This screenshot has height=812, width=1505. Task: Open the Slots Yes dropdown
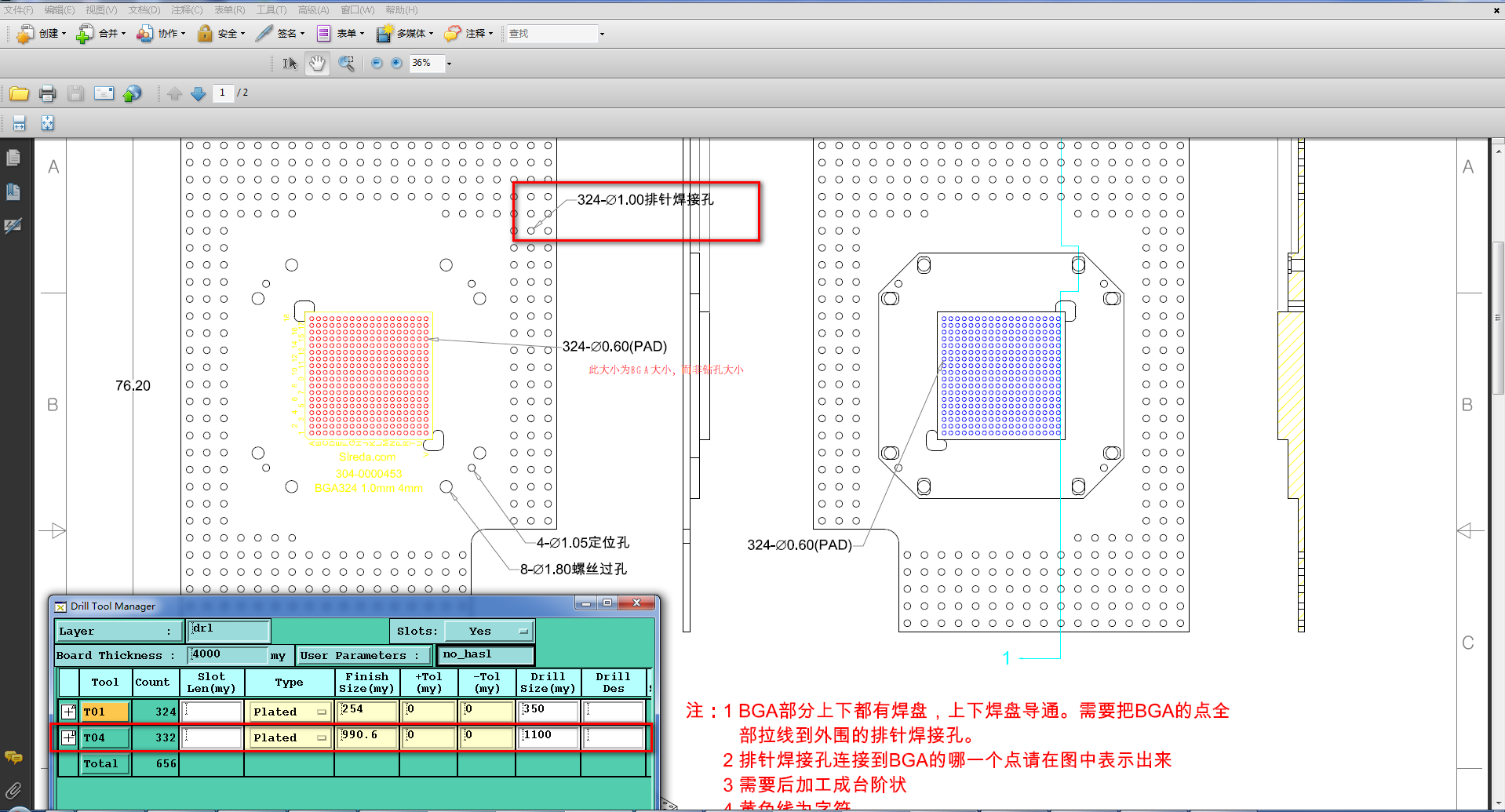coord(489,631)
